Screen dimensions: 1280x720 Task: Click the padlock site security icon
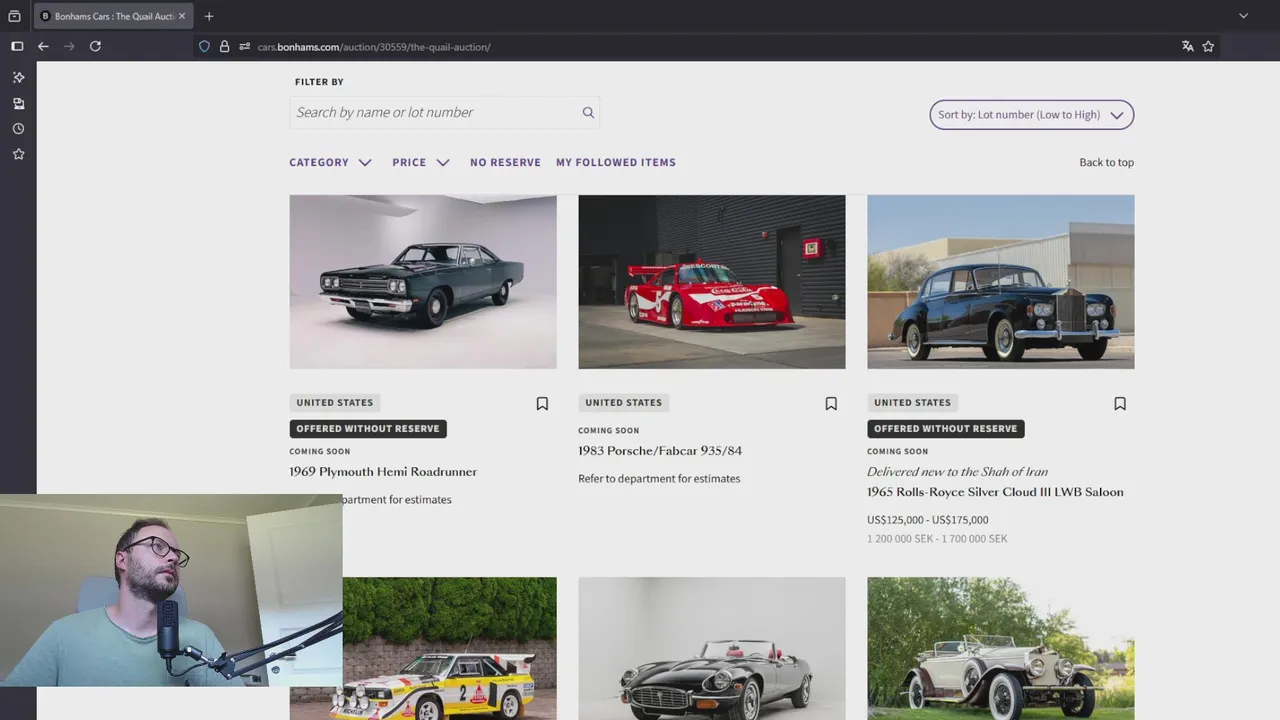coord(224,46)
